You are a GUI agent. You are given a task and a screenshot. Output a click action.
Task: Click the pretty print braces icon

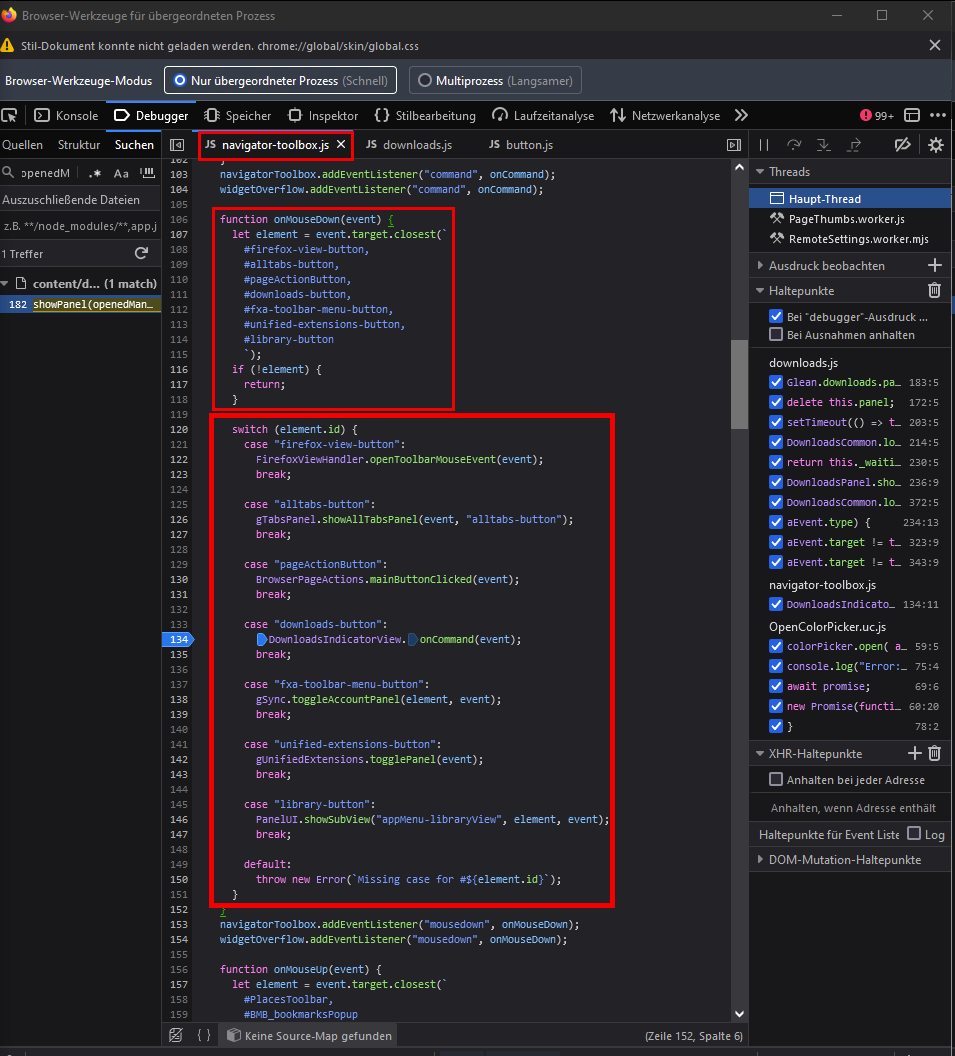204,1035
